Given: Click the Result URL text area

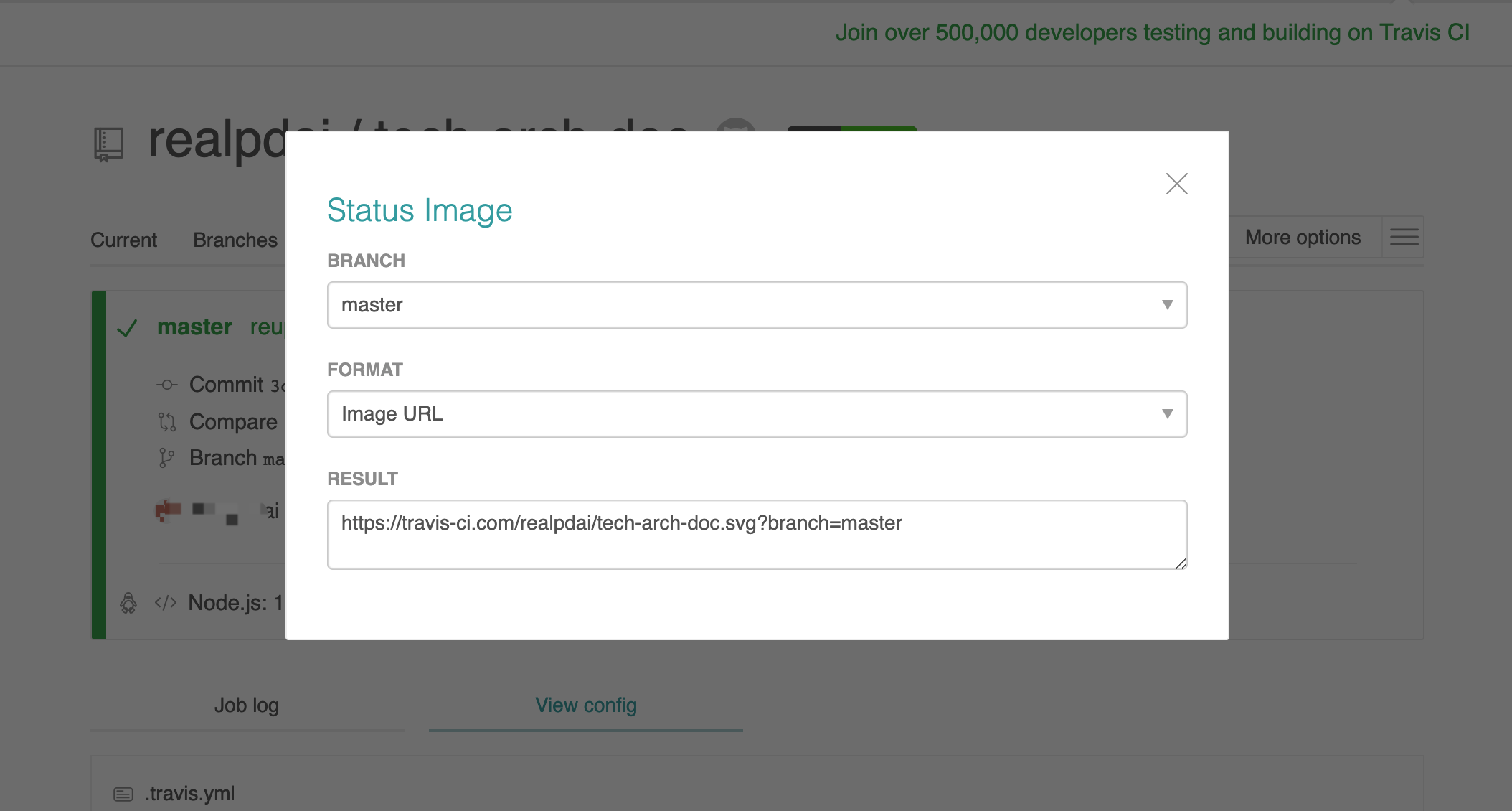Looking at the screenshot, I should tap(757, 534).
